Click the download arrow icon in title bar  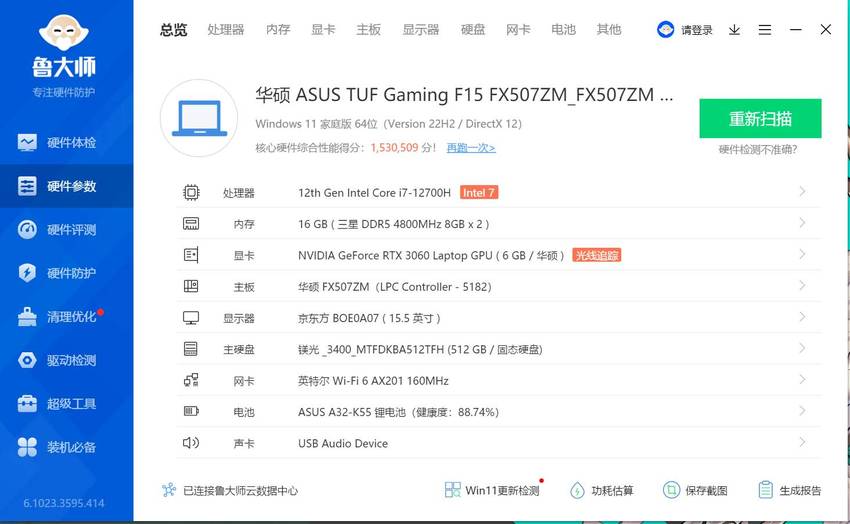tap(734, 30)
